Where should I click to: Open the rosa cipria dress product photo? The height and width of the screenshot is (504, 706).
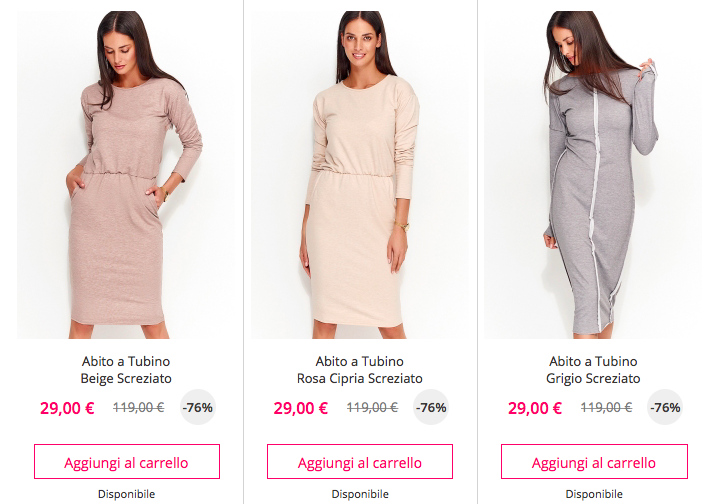(x=360, y=175)
